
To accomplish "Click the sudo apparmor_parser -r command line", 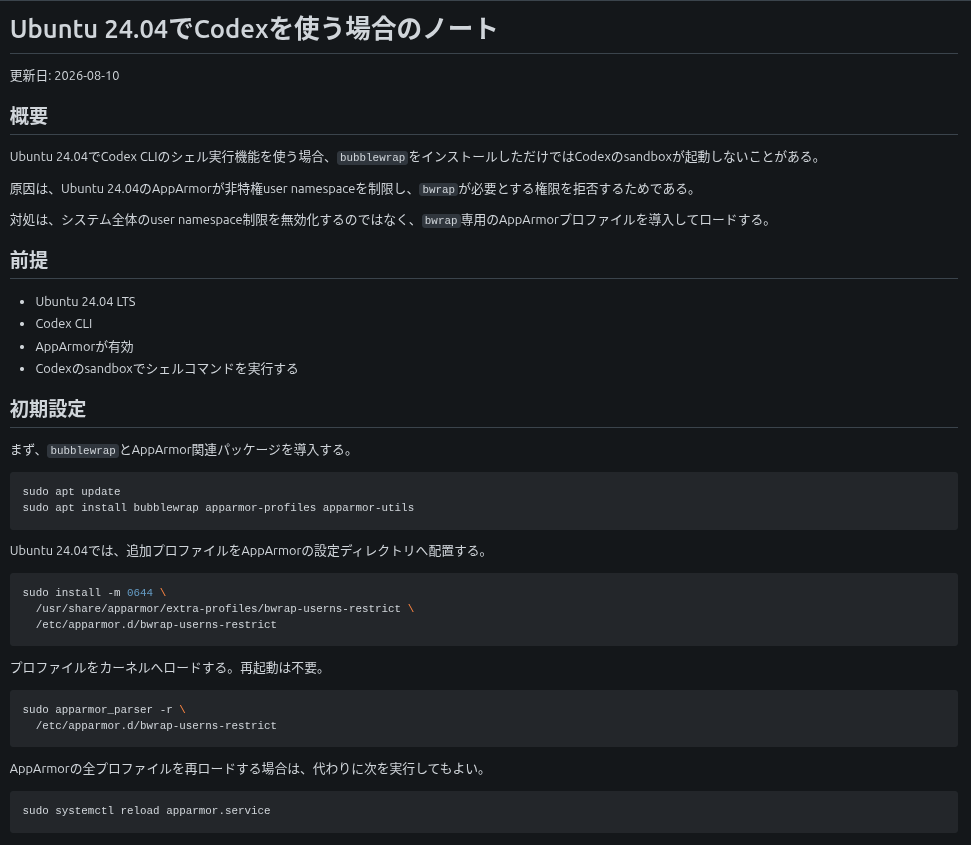I will [104, 709].
